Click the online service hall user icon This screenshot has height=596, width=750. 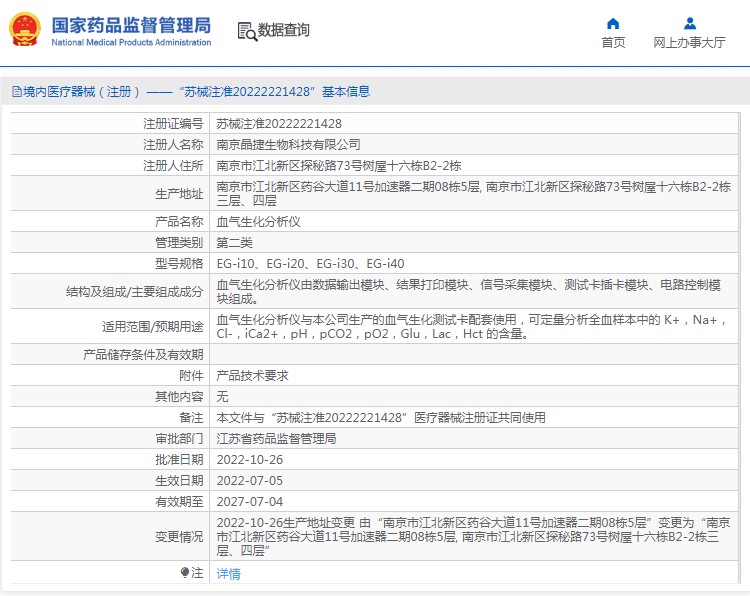click(689, 23)
